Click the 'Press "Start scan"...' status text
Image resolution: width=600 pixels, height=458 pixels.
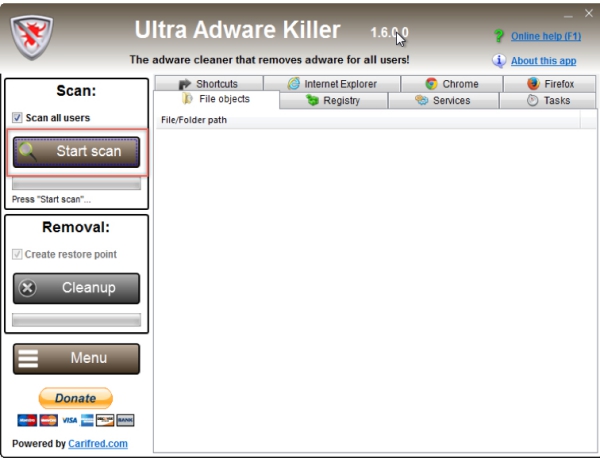(x=51, y=199)
